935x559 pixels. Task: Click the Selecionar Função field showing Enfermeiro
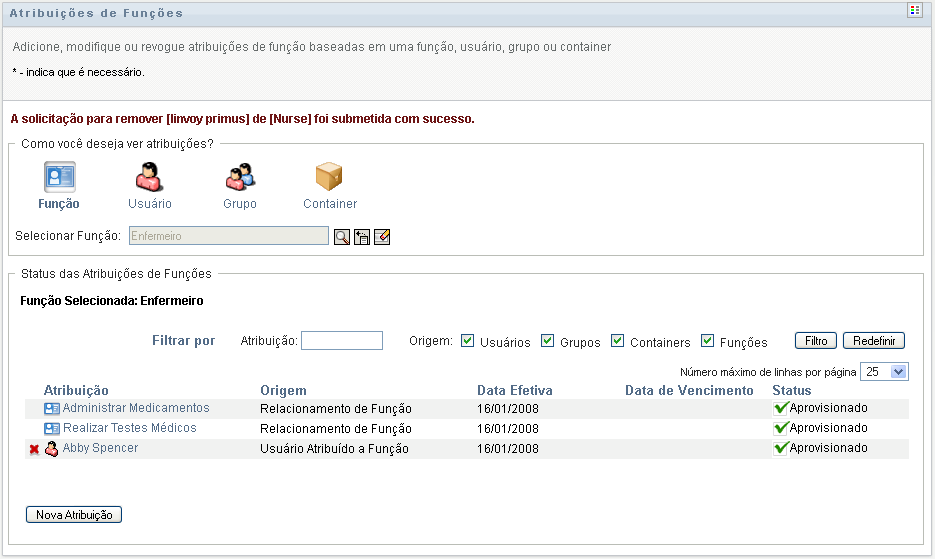(228, 236)
